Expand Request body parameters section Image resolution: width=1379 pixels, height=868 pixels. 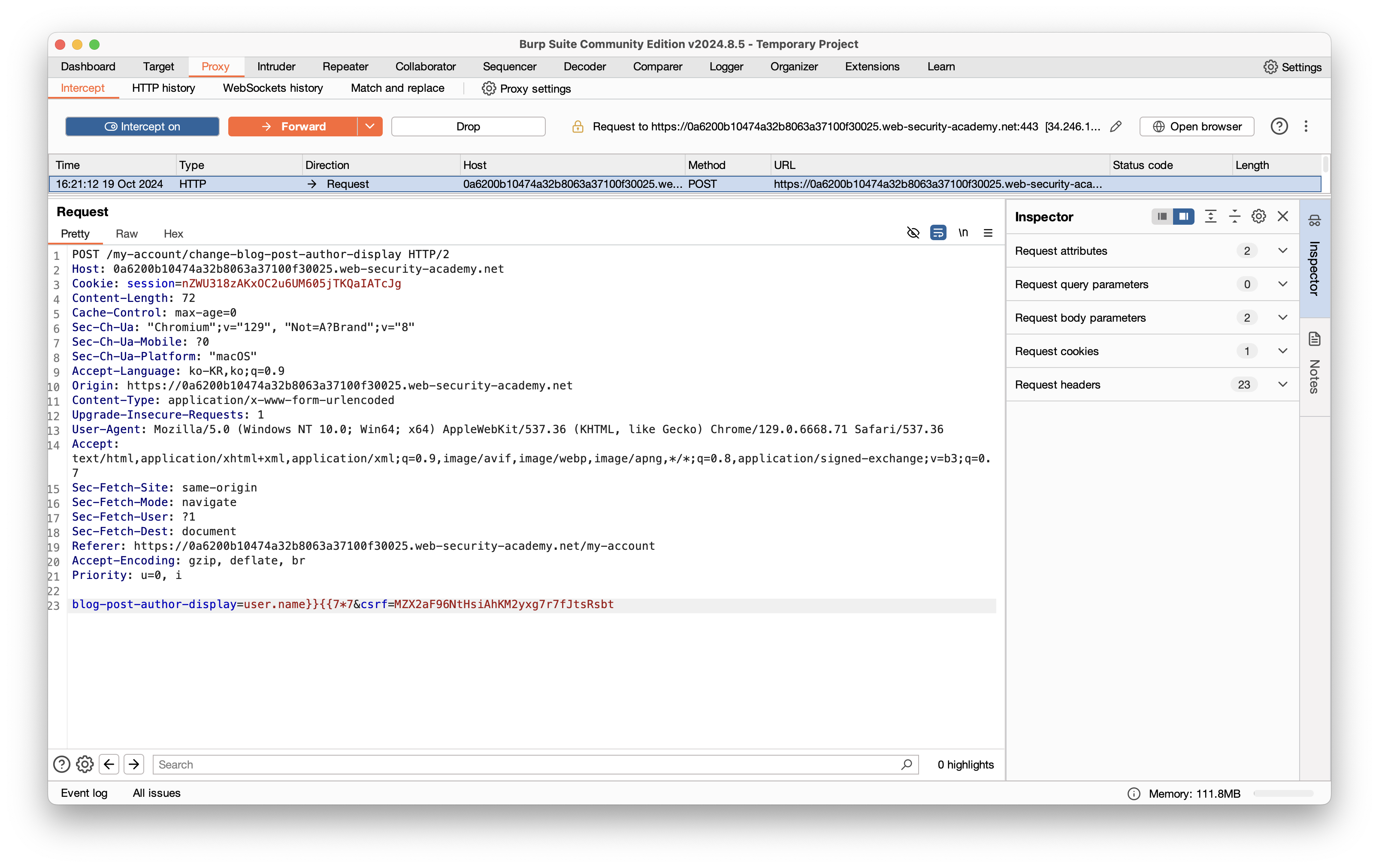[x=1282, y=318]
